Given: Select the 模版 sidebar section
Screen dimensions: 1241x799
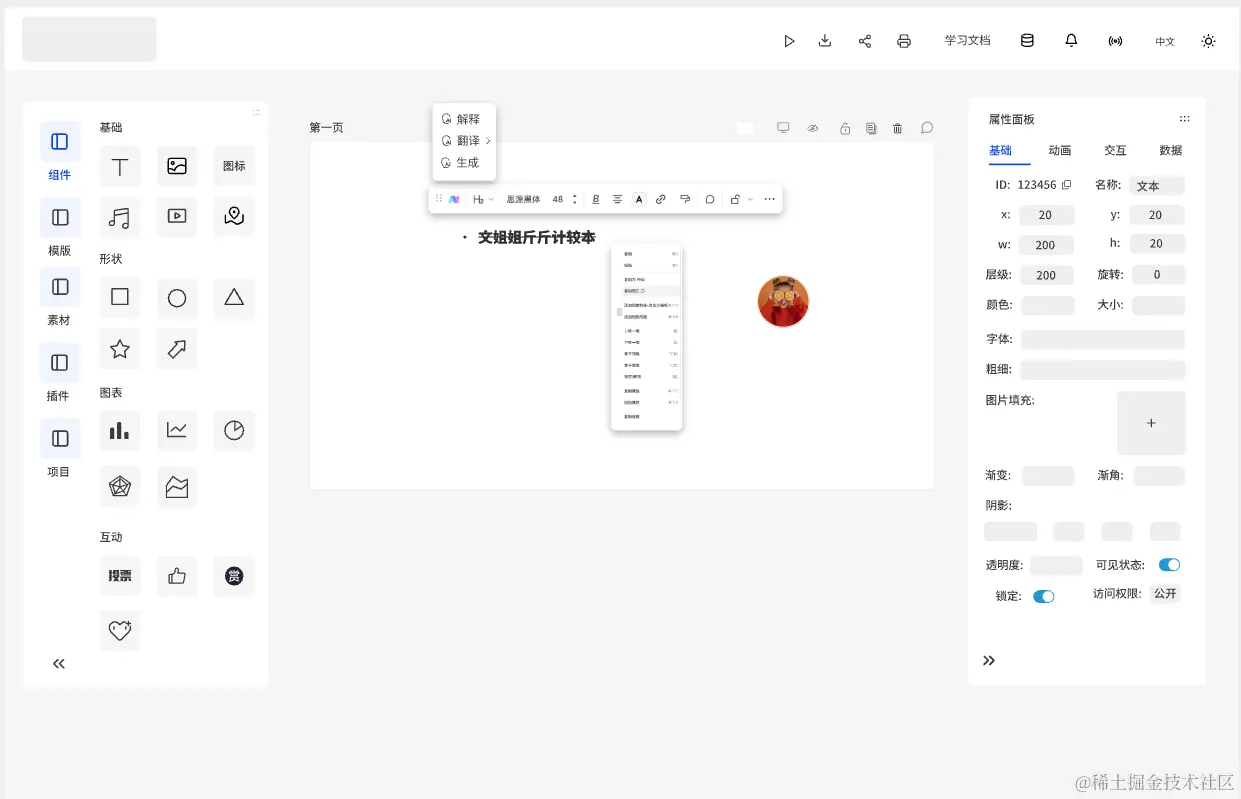Looking at the screenshot, I should (x=60, y=228).
